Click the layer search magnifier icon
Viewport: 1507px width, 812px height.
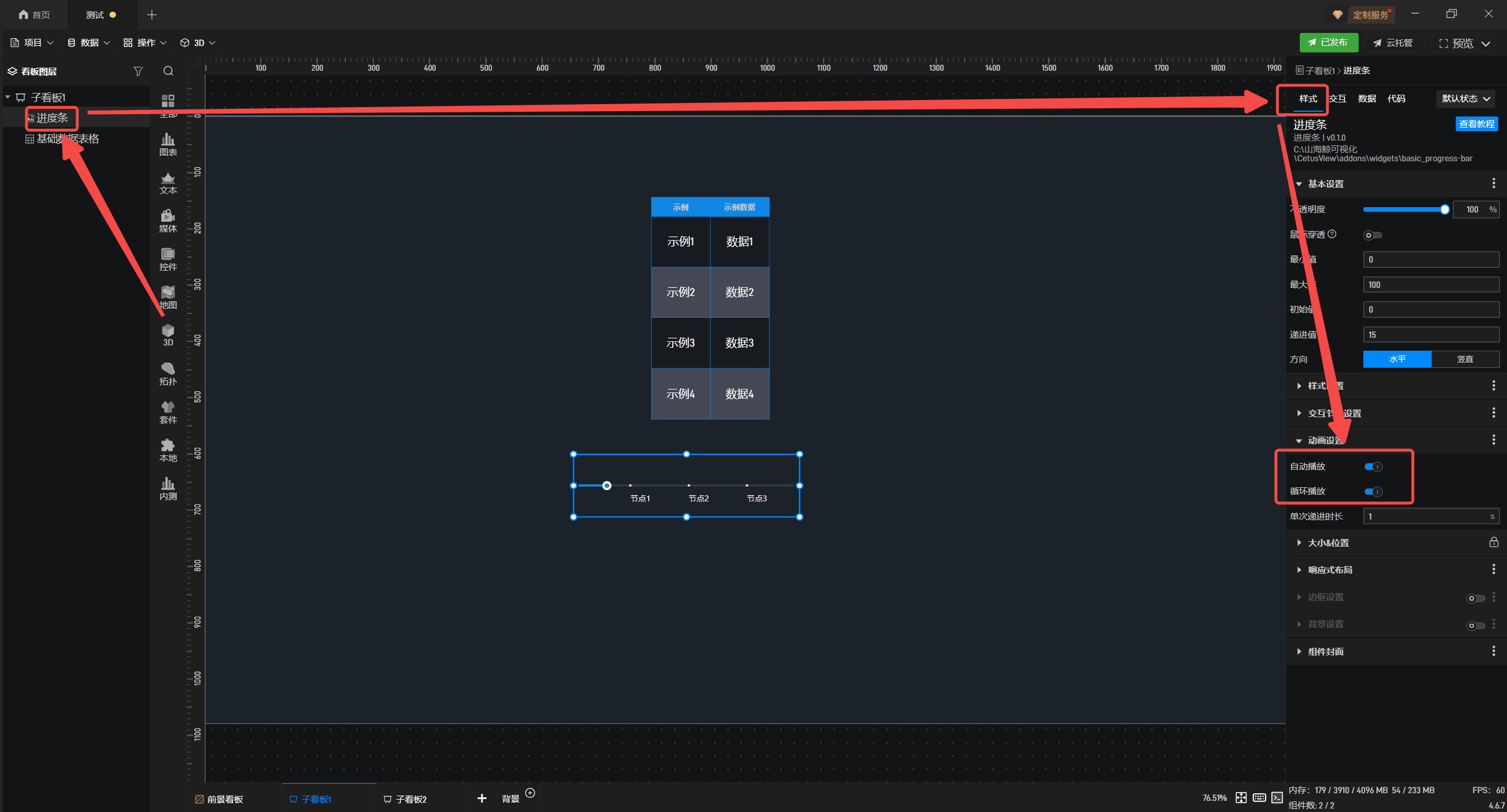point(168,71)
